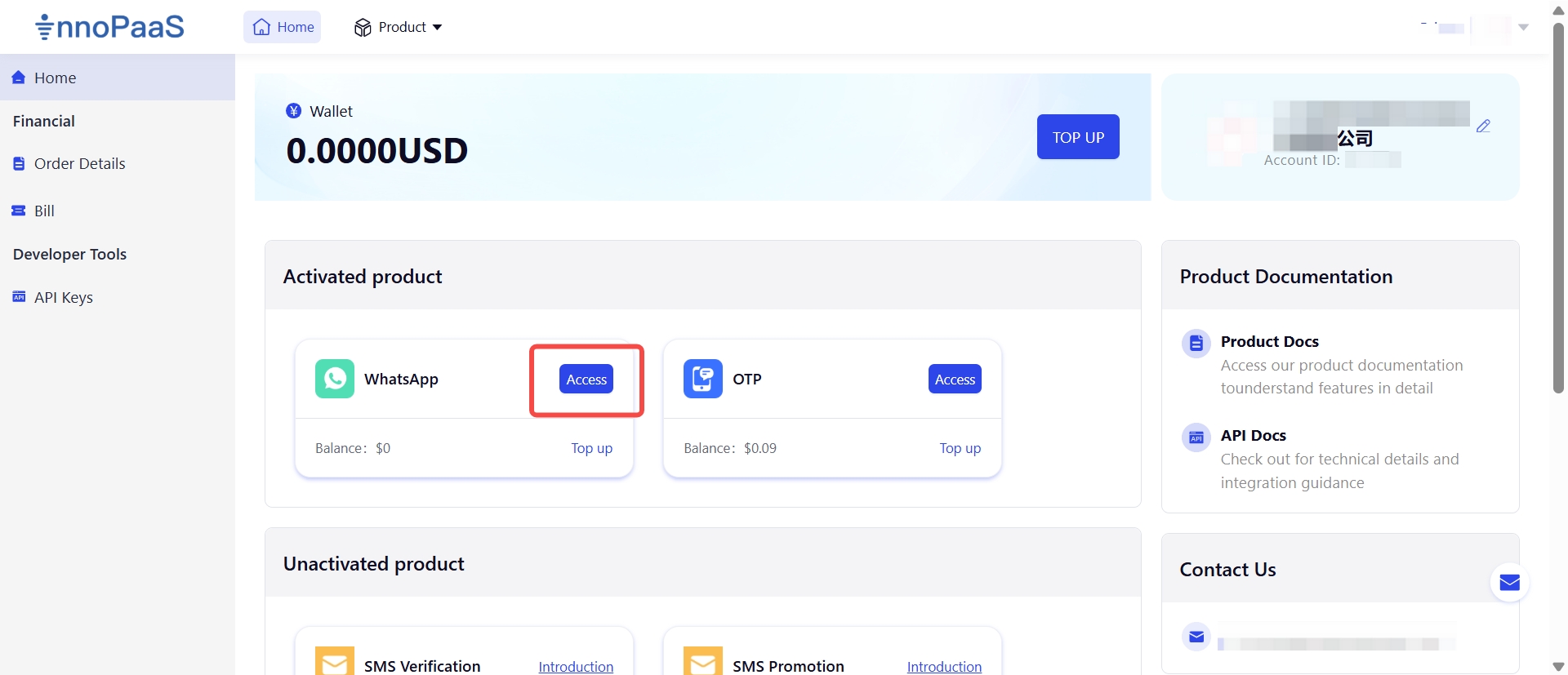The image size is (1568, 675).
Task: Click the 0.0000USD wallet amount
Action: 377,151
